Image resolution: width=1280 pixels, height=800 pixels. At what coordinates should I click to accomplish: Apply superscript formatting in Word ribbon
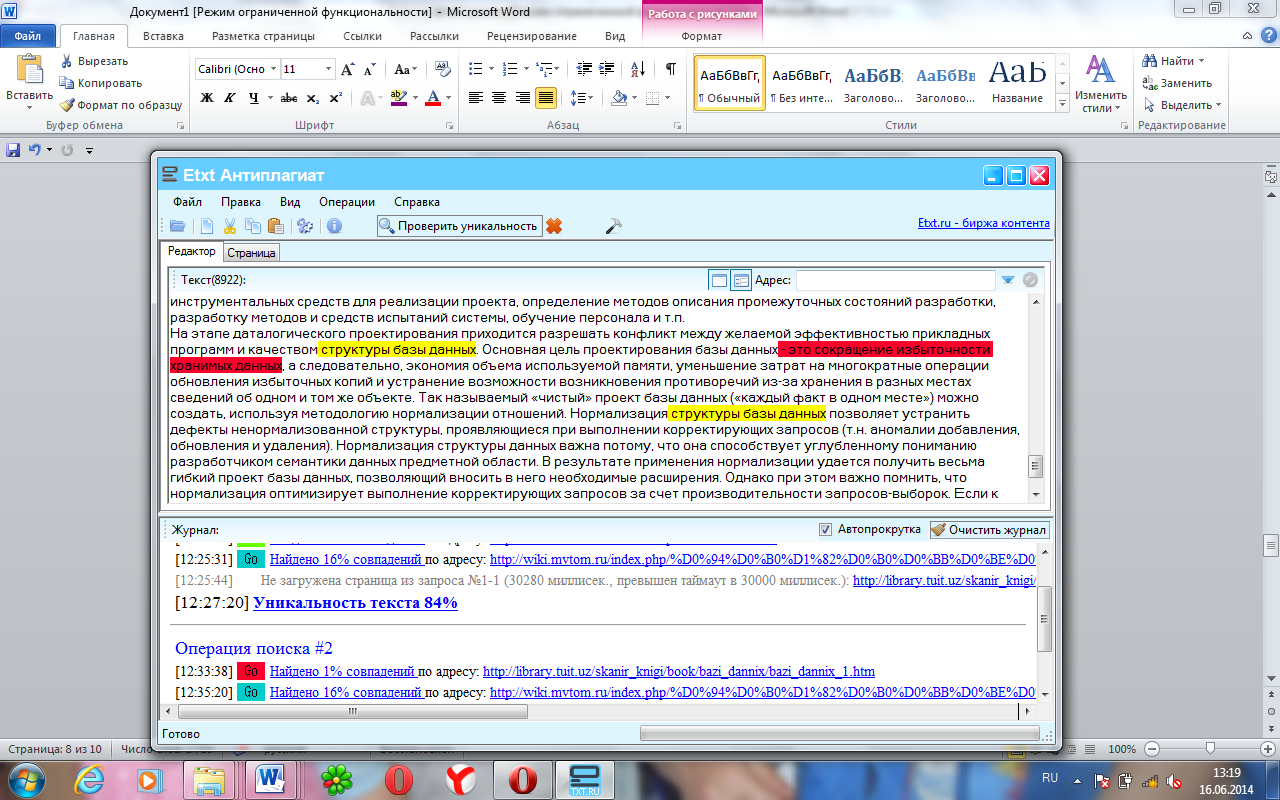335,98
